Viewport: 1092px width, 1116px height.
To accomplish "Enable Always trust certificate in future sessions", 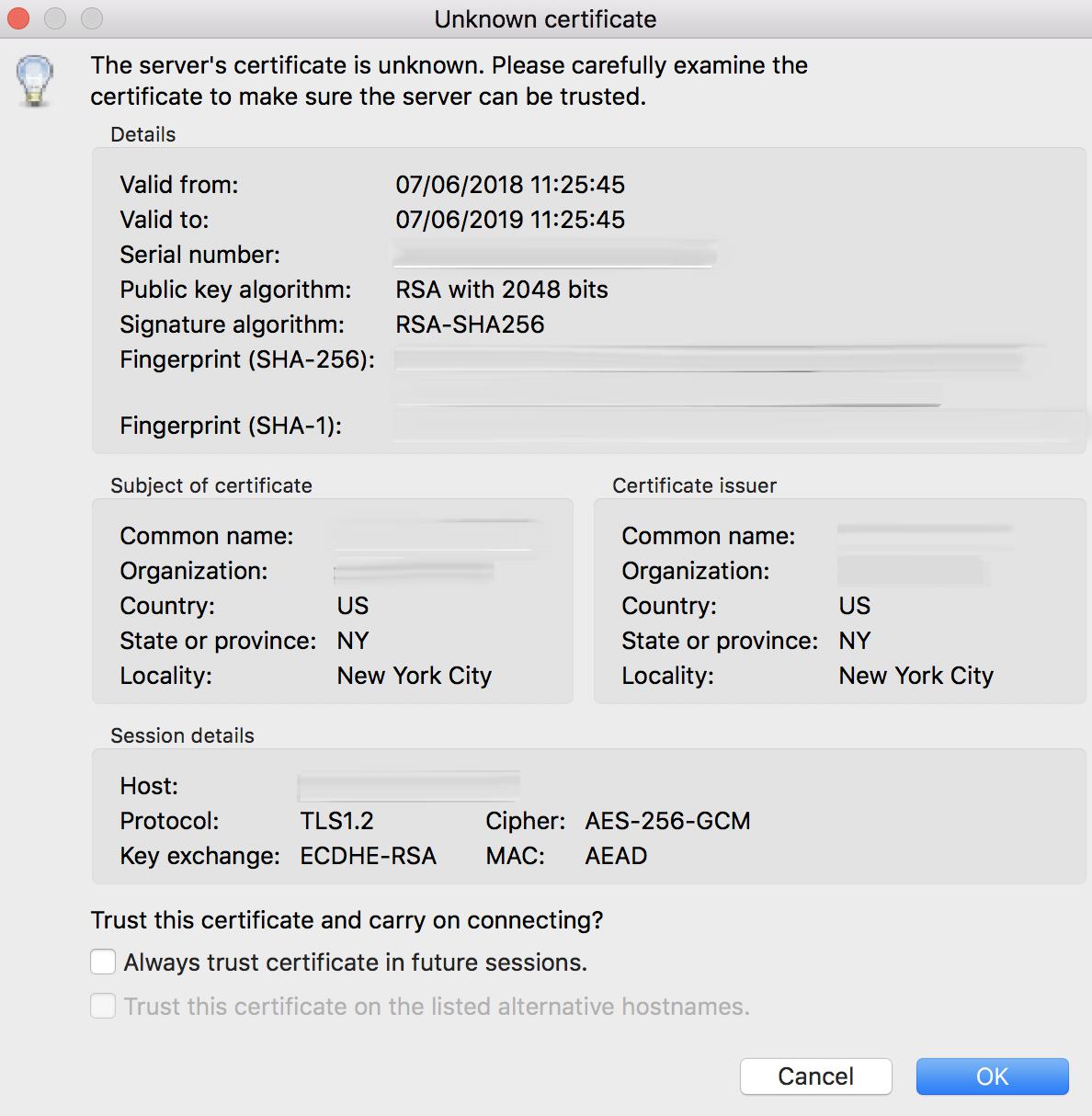I will (x=103, y=962).
